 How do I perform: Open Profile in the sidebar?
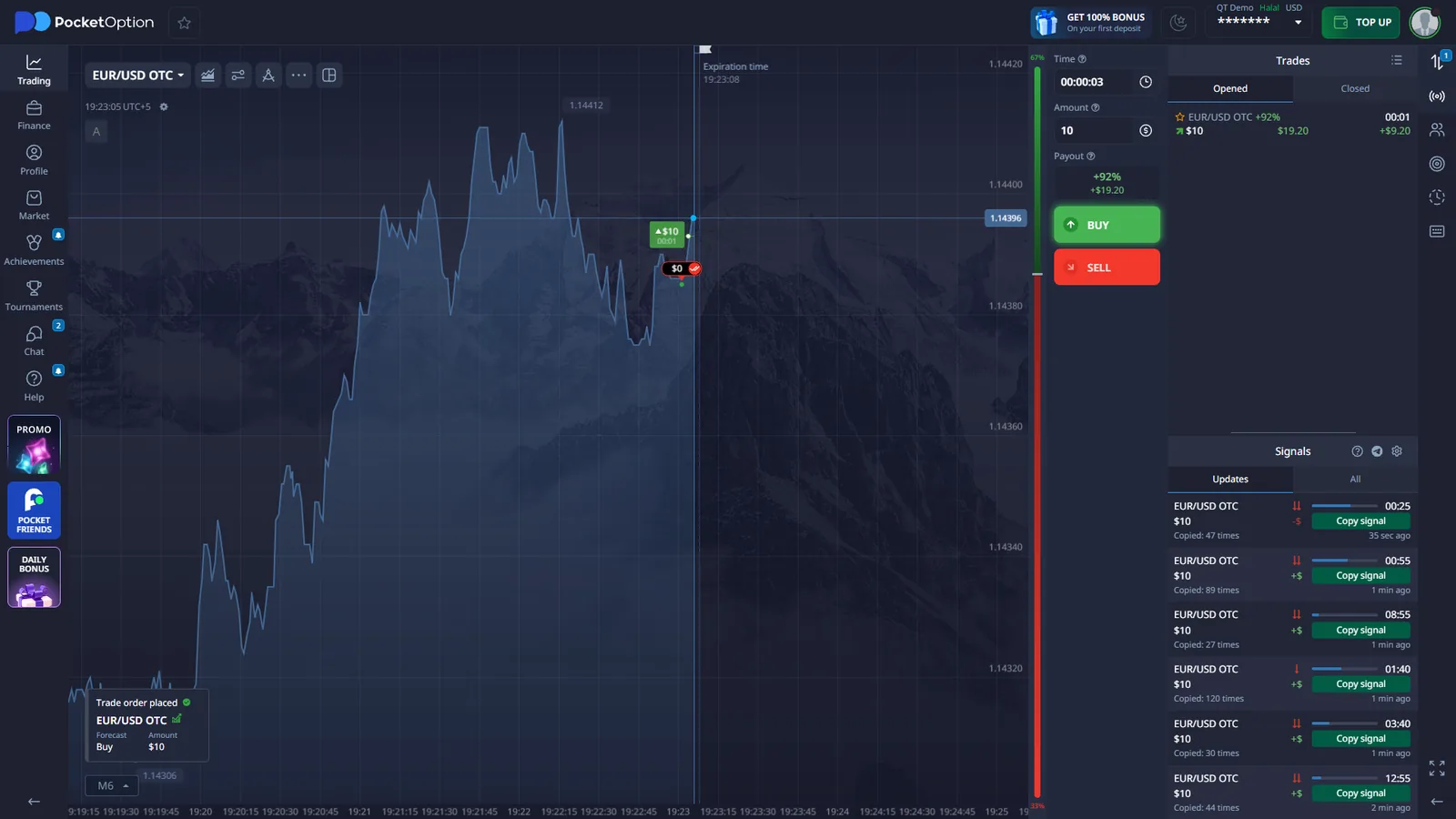(x=34, y=160)
